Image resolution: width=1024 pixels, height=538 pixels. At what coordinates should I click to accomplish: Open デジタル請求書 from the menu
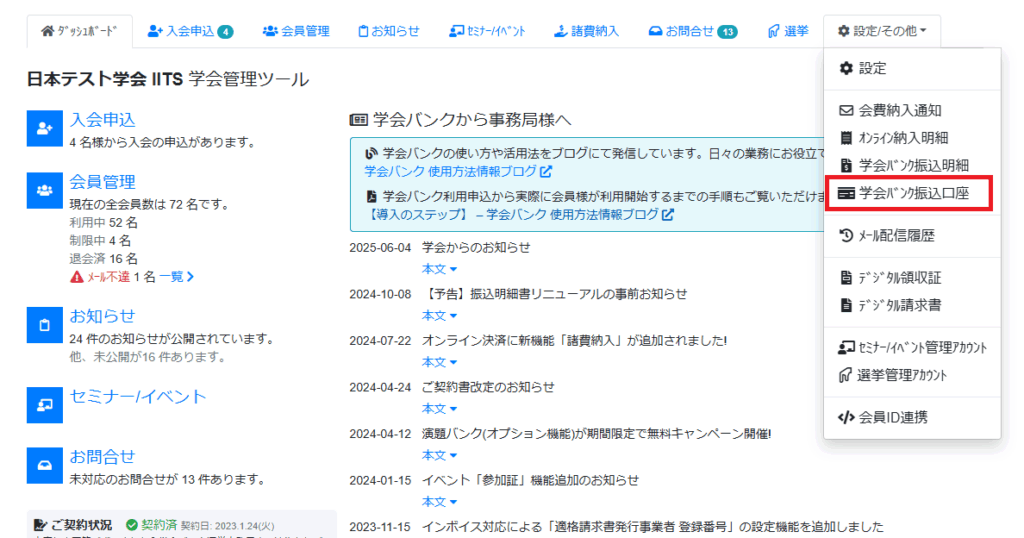[899, 305]
